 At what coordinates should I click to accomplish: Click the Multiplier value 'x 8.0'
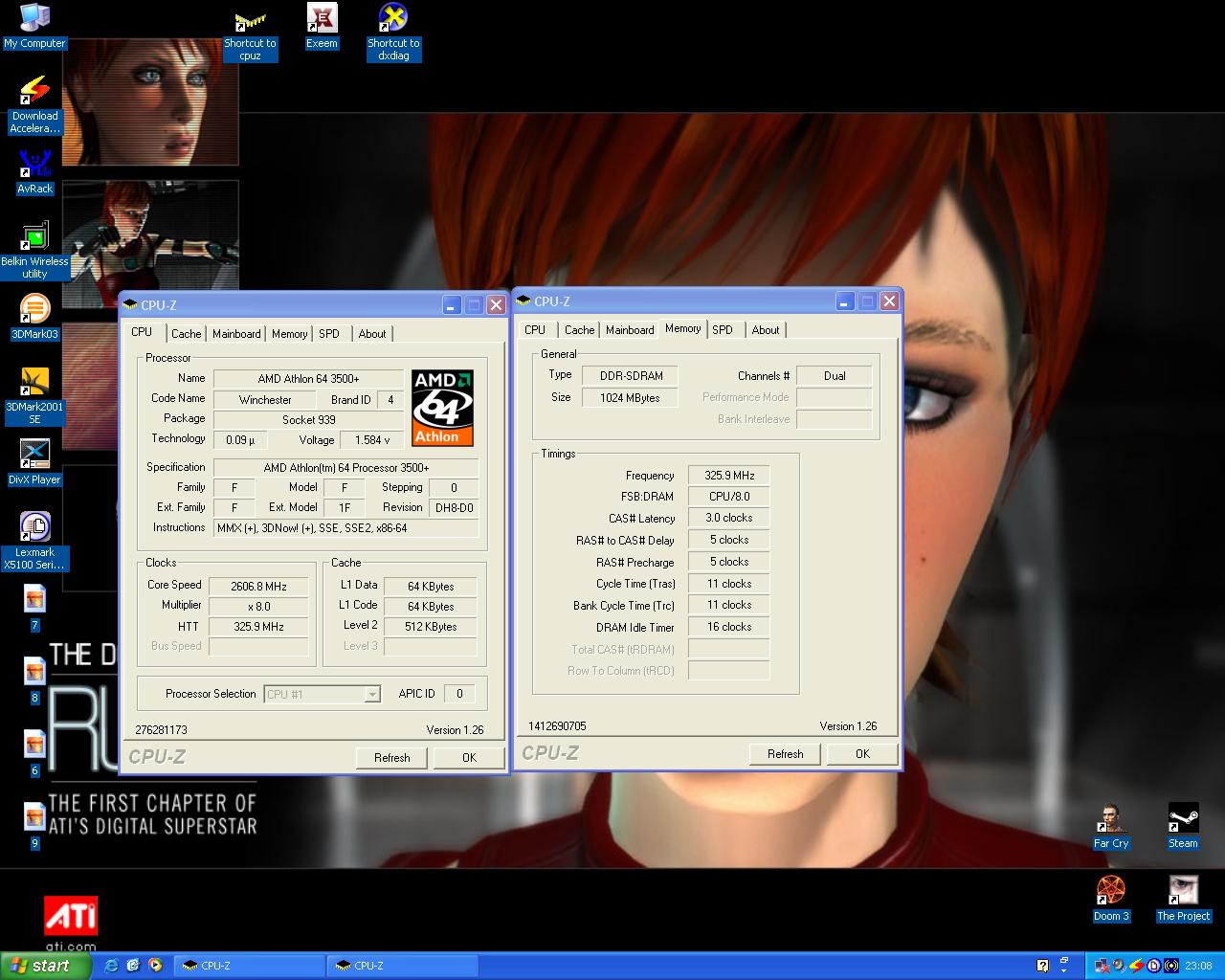[258, 607]
